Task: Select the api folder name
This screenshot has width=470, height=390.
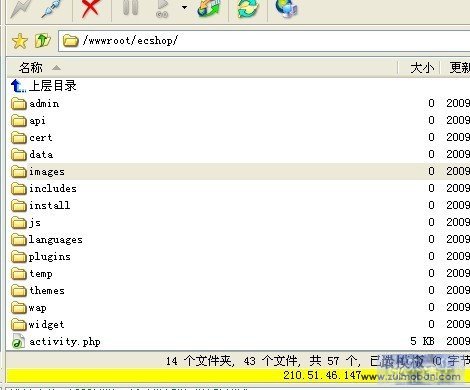Action: pos(37,121)
